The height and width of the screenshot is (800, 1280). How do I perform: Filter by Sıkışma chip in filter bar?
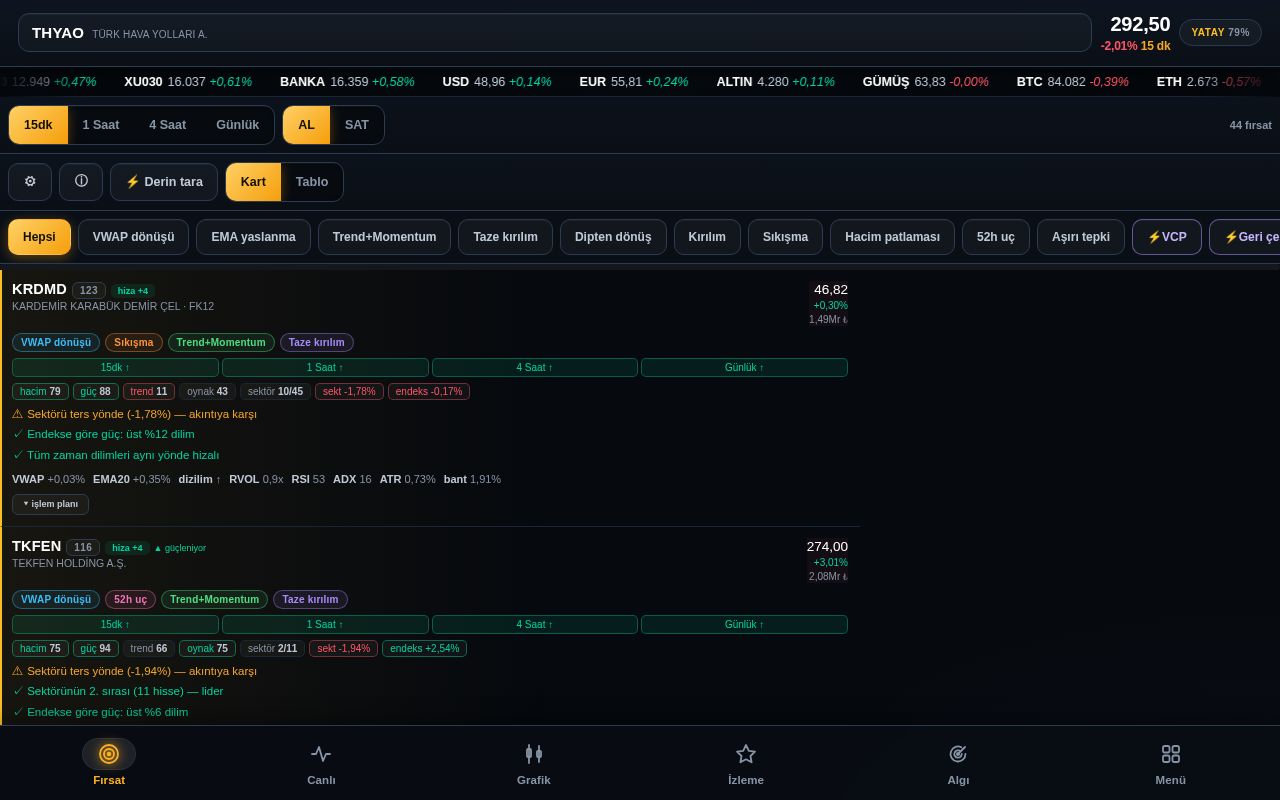[x=785, y=237]
